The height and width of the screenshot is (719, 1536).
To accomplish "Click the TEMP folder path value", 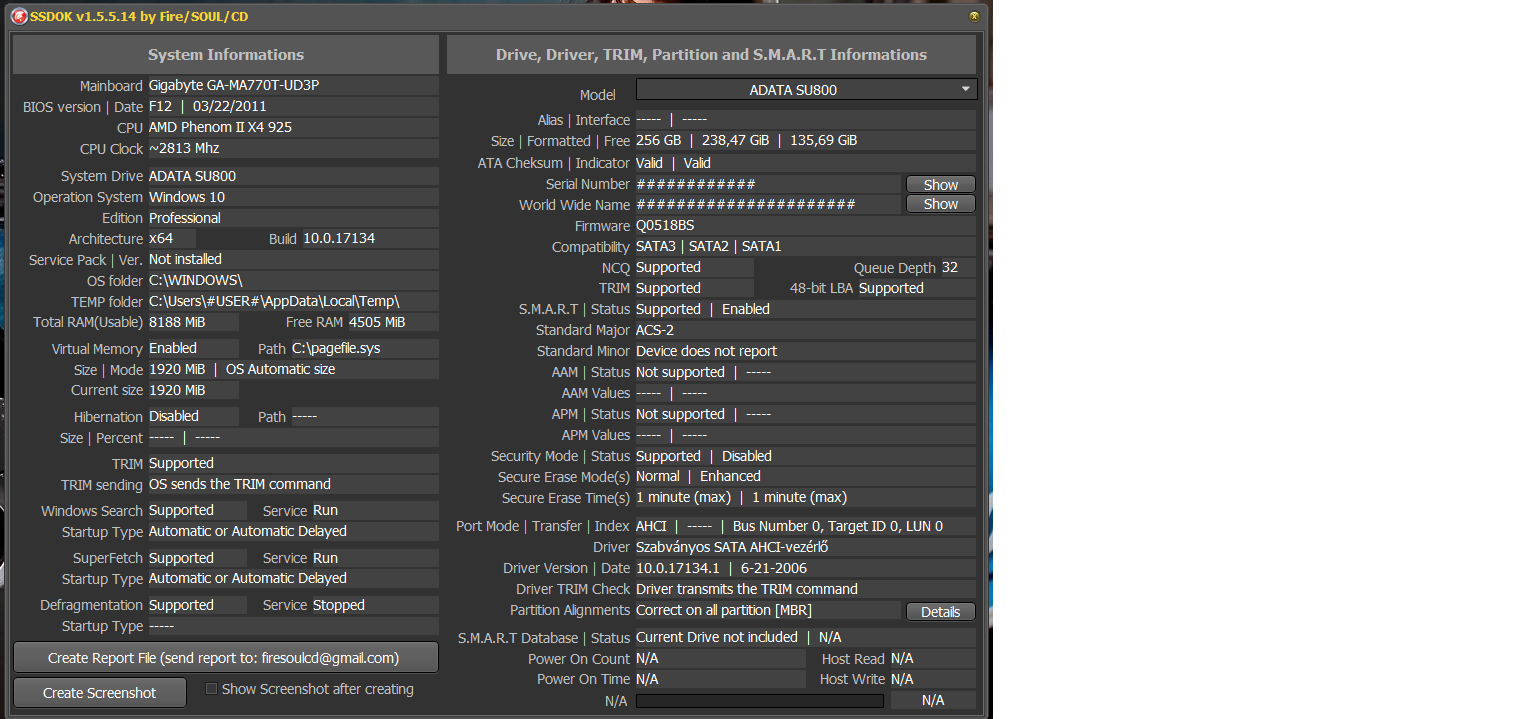I will [293, 302].
